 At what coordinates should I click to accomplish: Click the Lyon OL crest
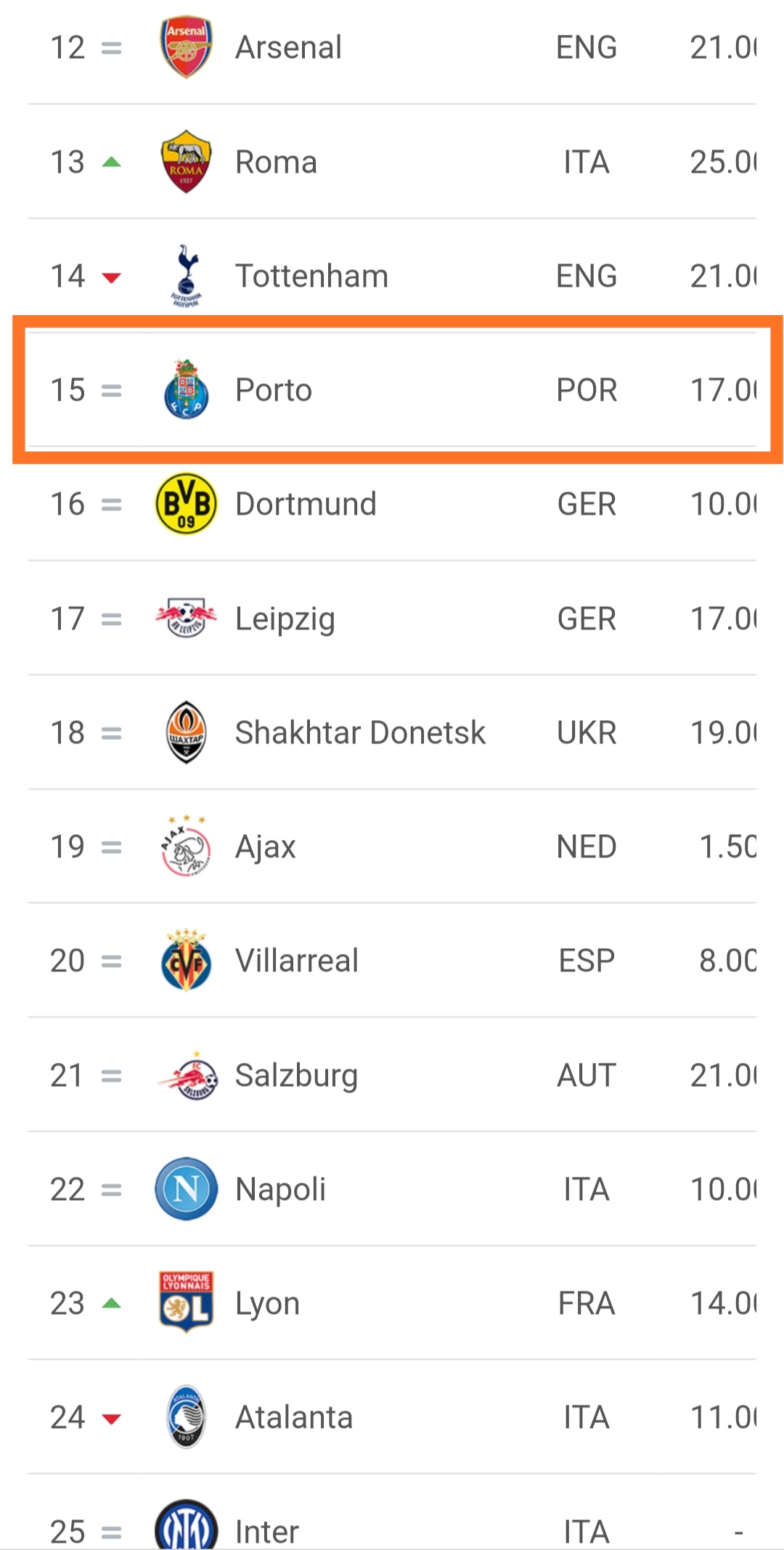pyautogui.click(x=186, y=1303)
